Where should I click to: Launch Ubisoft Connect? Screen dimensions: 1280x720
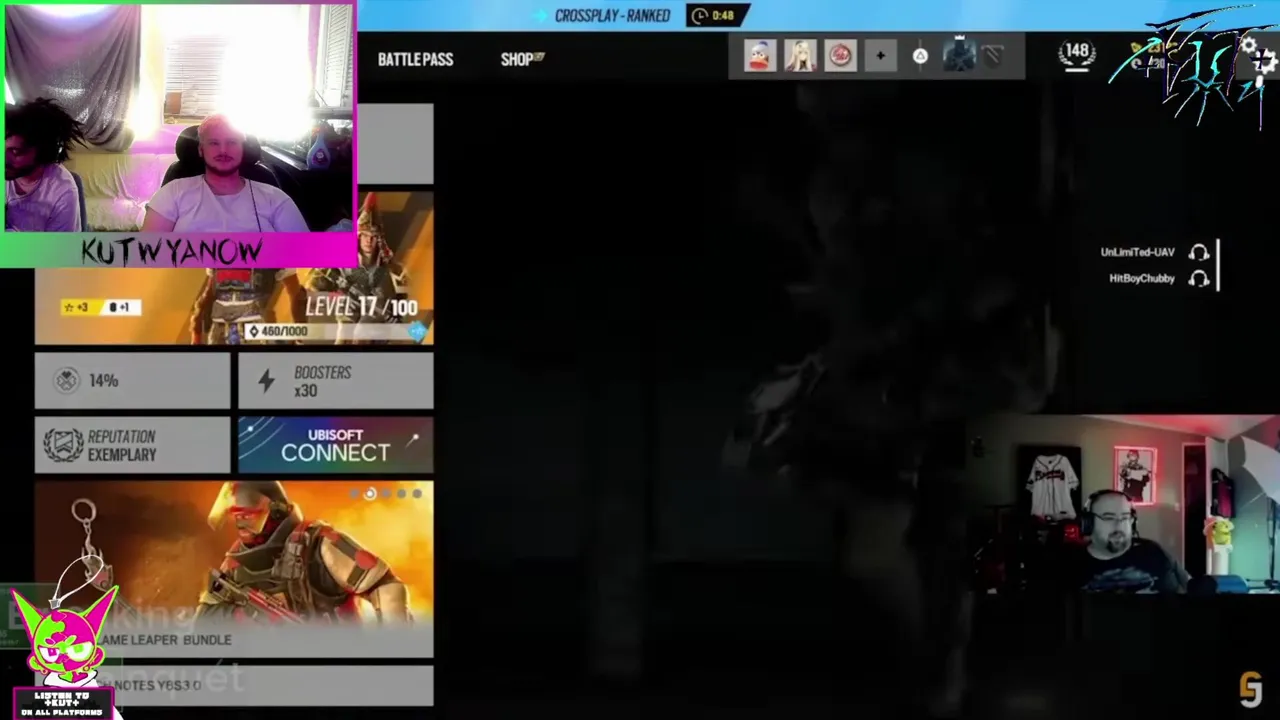[x=335, y=445]
